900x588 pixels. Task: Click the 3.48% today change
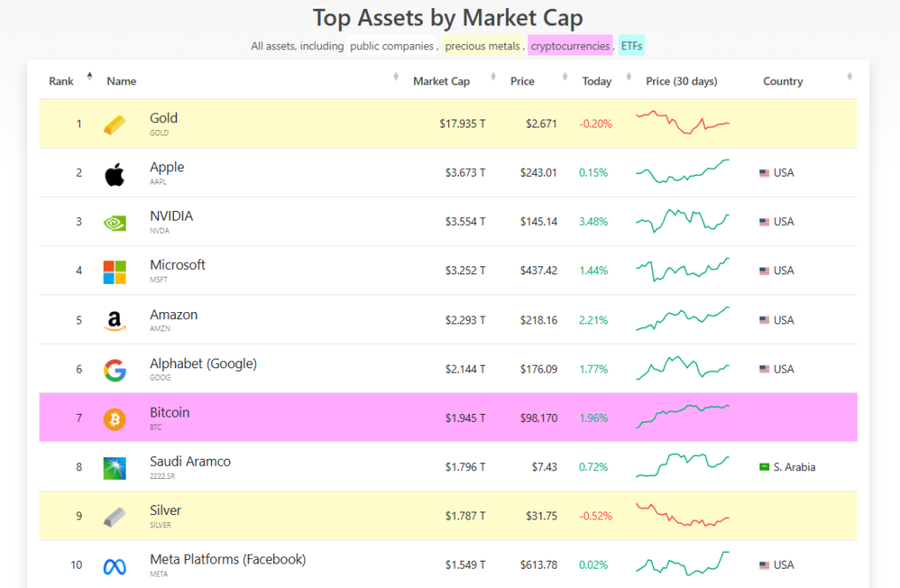coord(593,221)
